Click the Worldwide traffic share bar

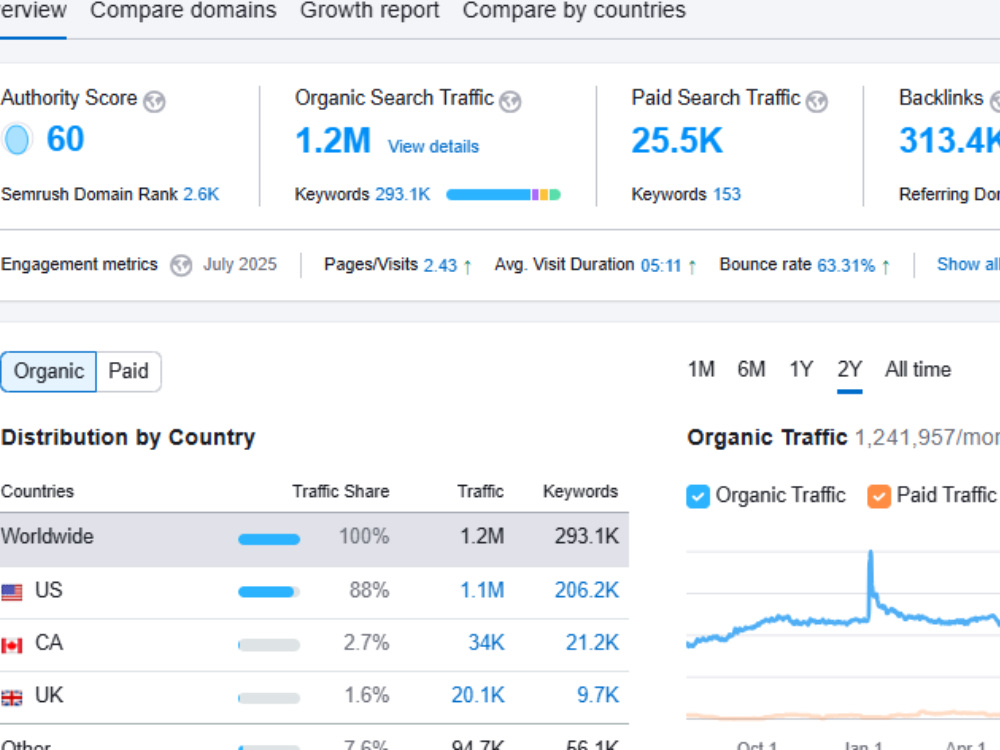[268, 540]
